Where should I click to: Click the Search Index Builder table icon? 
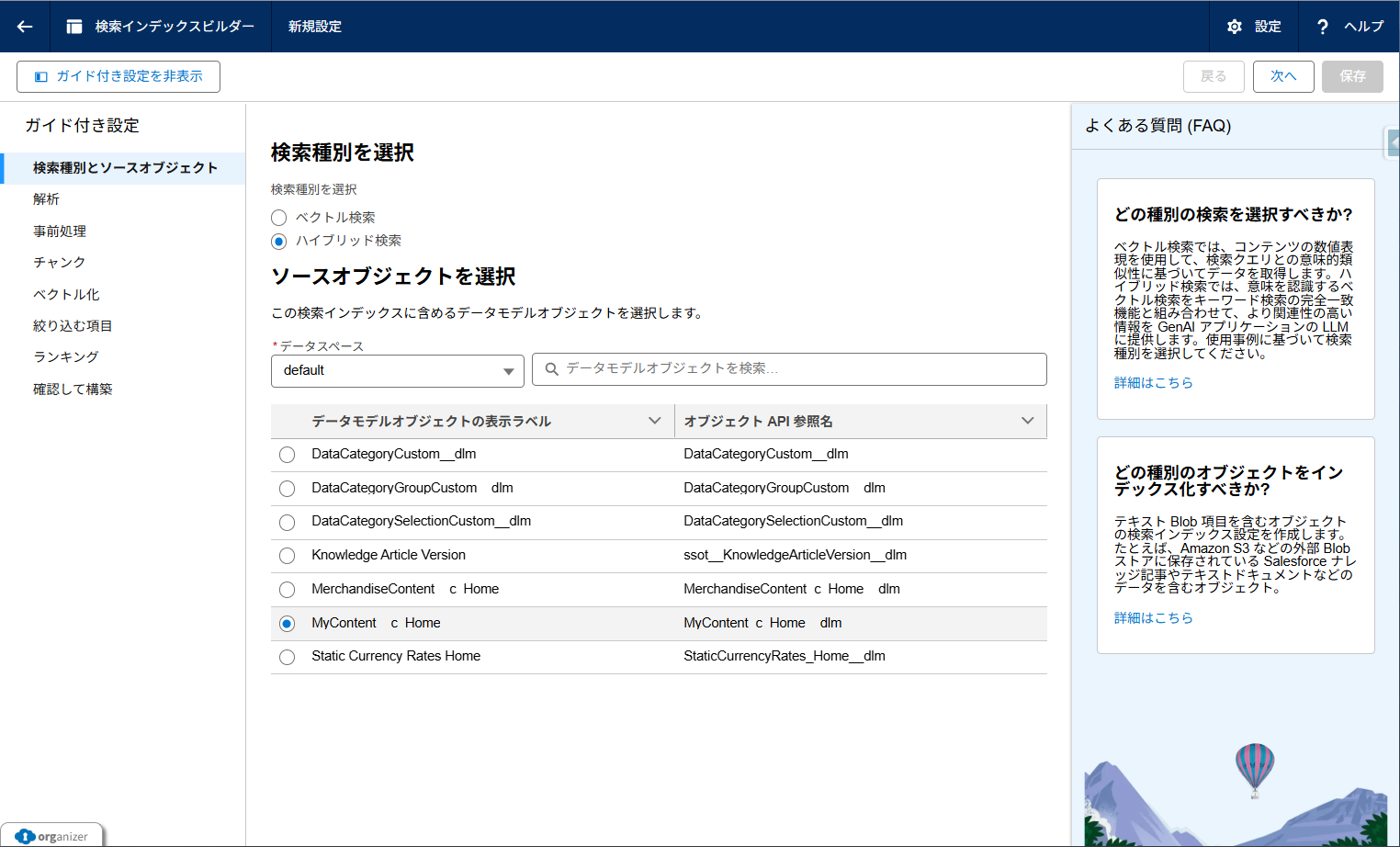74,27
